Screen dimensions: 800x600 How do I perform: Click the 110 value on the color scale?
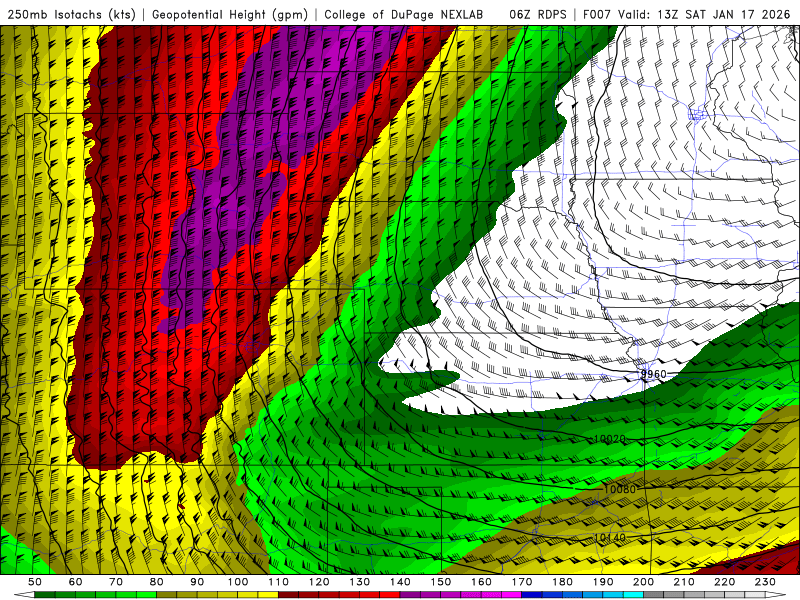point(279,582)
